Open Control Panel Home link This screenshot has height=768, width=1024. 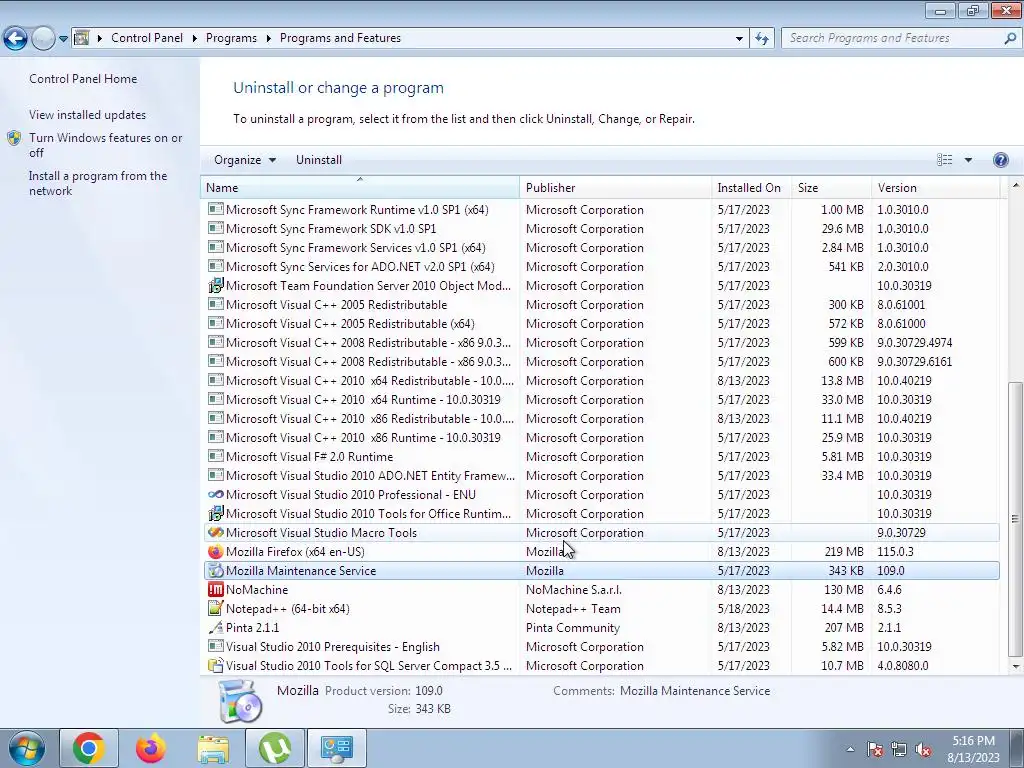click(83, 78)
